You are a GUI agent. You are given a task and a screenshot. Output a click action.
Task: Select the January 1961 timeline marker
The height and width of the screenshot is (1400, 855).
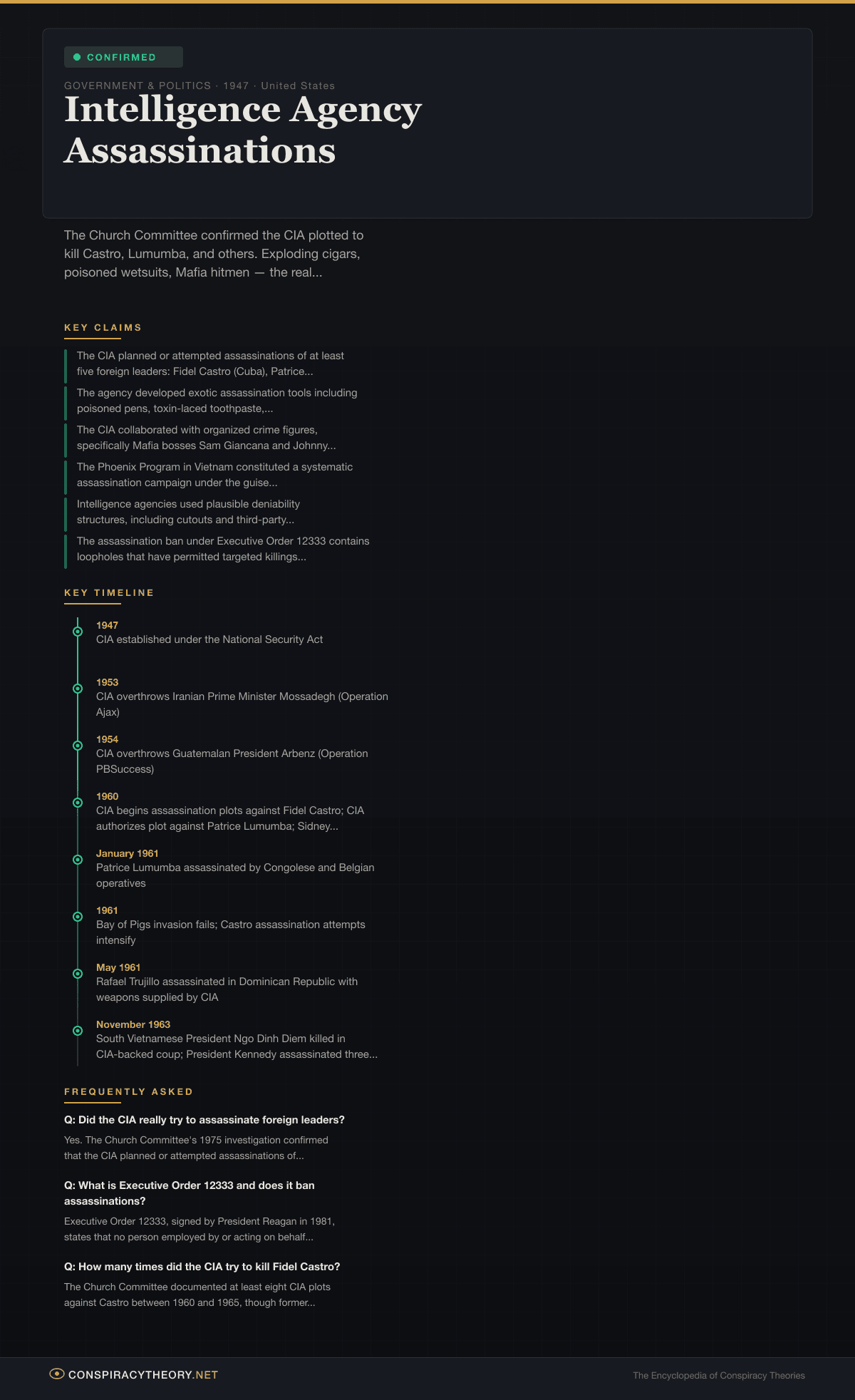78,860
